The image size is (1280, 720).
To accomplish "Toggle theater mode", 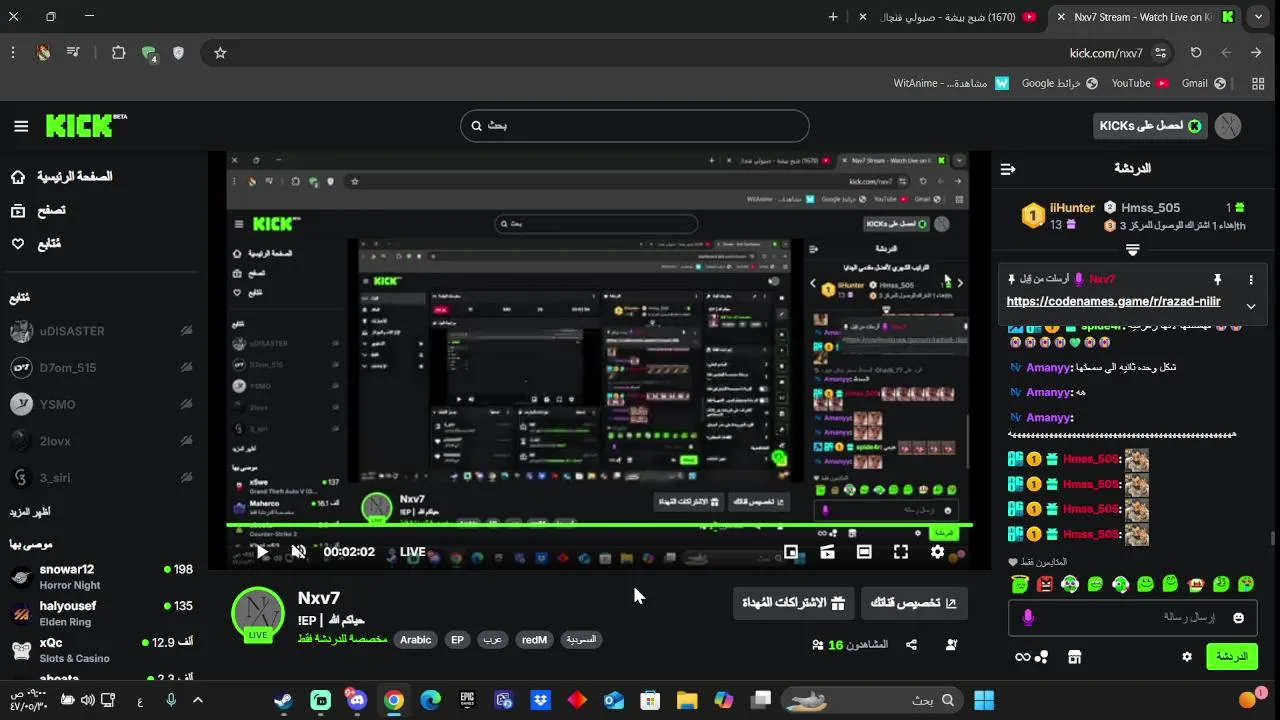I will [x=864, y=552].
